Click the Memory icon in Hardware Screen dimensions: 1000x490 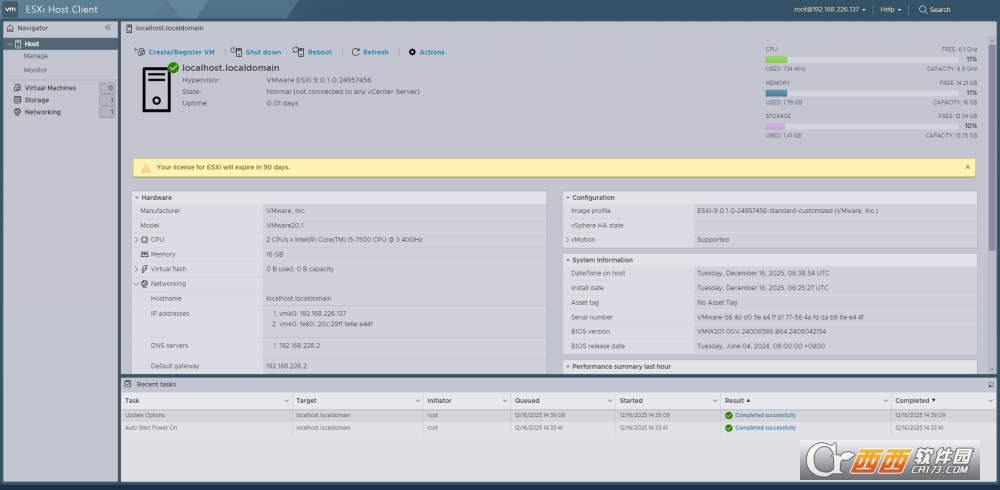pos(145,255)
